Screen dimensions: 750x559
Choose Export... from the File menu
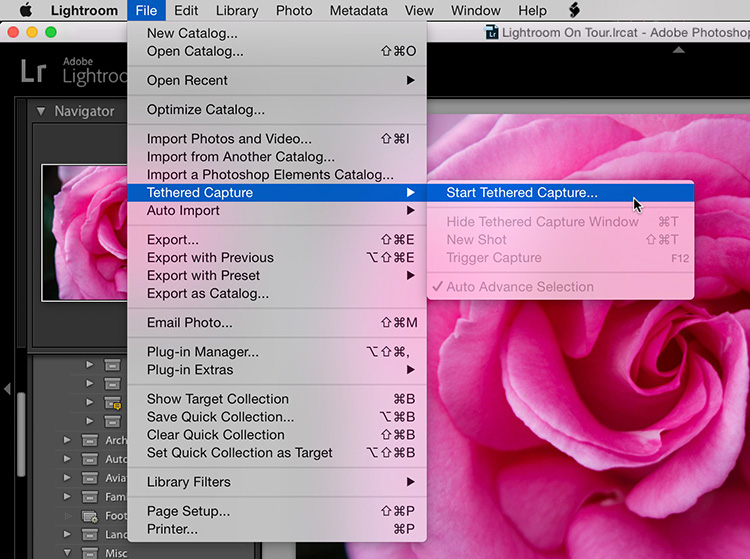tap(277, 240)
